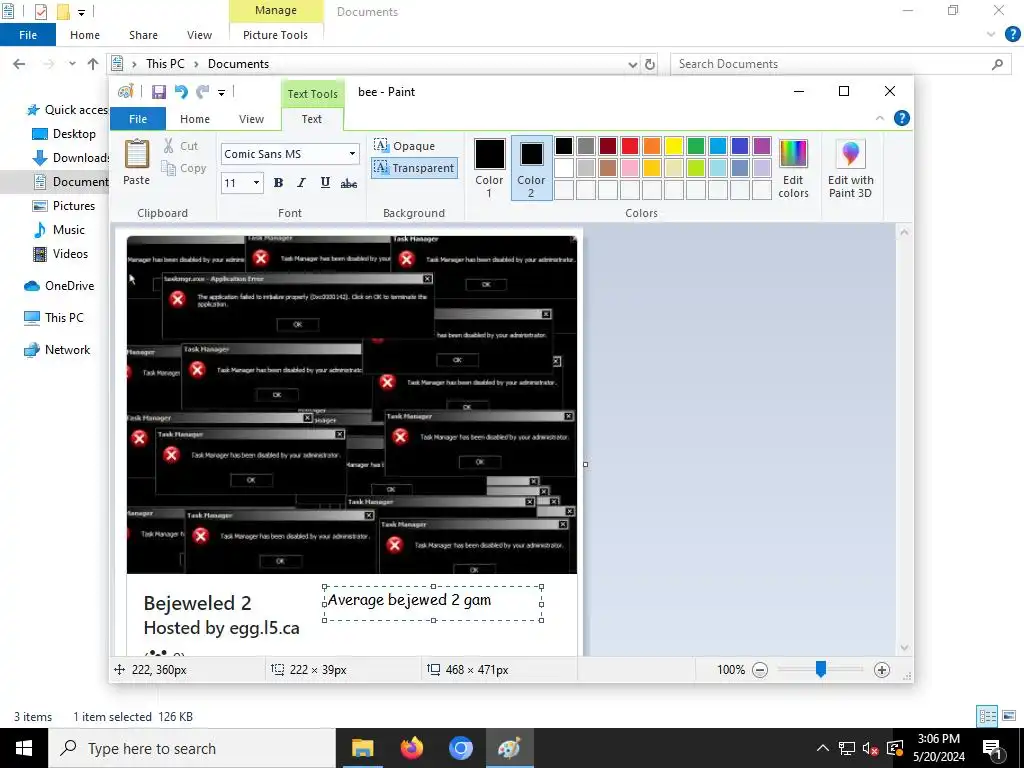The height and width of the screenshot is (768, 1024).
Task: Open the notifications action center icon
Action: tap(992, 748)
